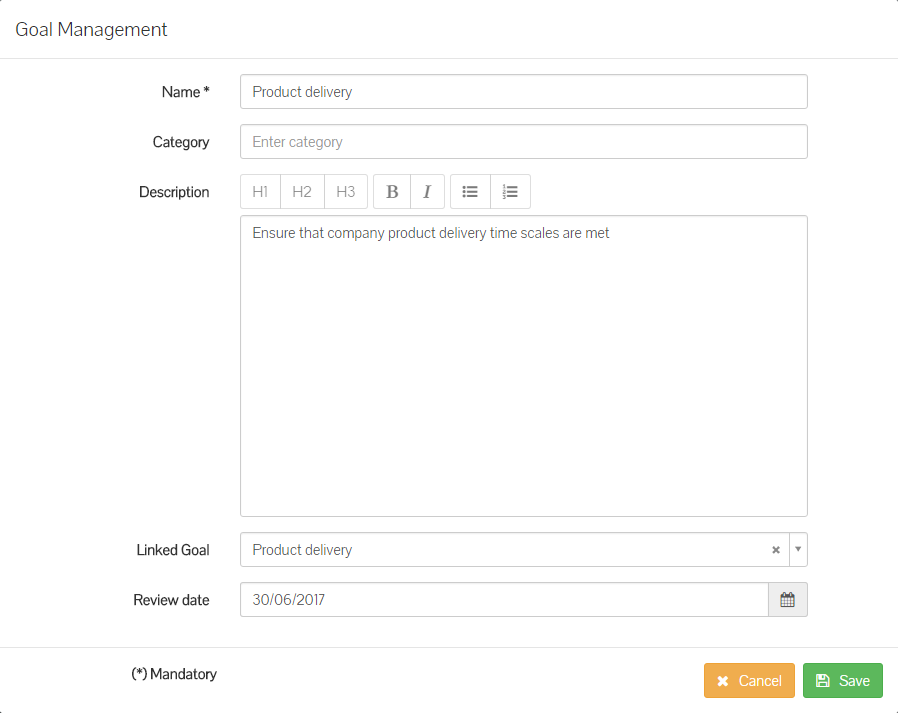This screenshot has width=898, height=713.
Task: Insert a numbered list
Action: tap(510, 192)
